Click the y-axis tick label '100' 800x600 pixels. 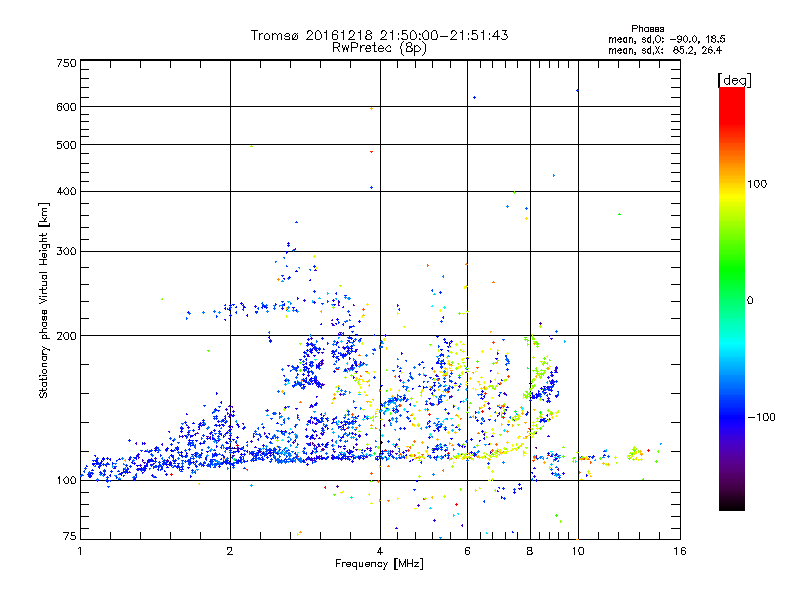(x=67, y=480)
